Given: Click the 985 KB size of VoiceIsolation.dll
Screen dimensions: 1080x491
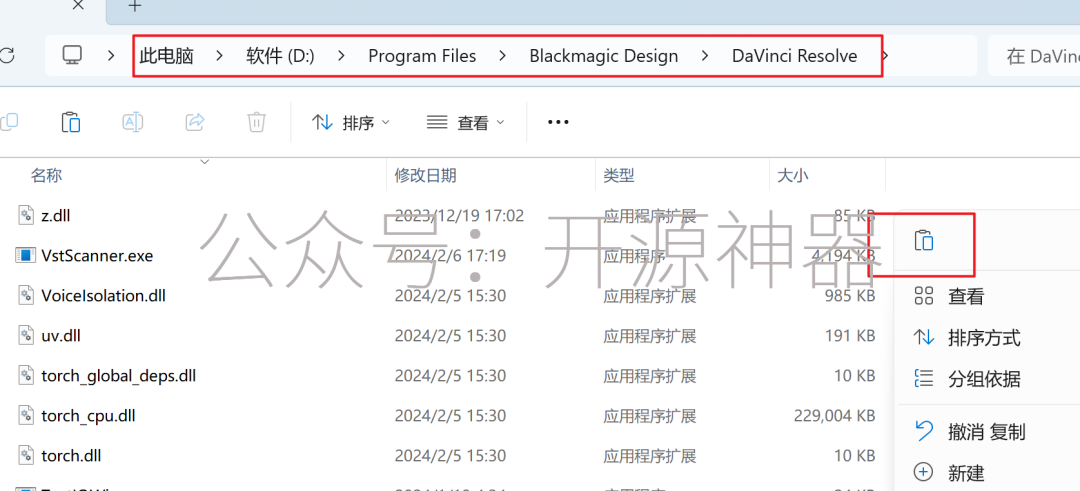Looking at the screenshot, I should tap(850, 296).
